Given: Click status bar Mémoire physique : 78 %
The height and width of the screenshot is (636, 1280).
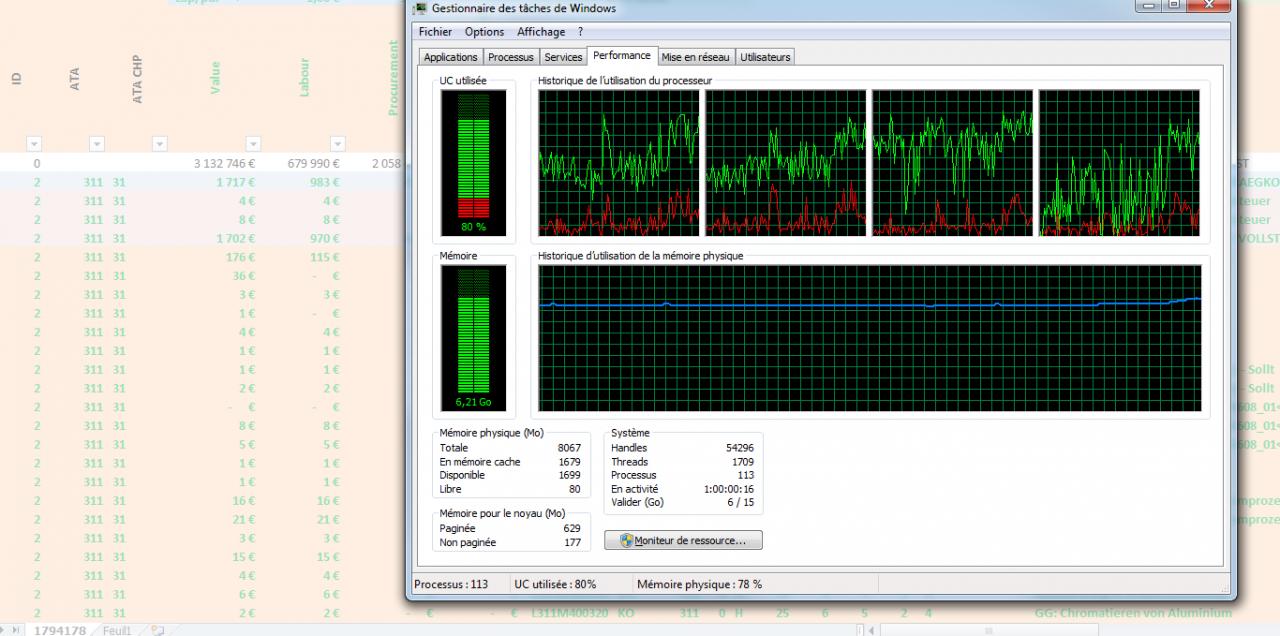Looking at the screenshot, I should pyautogui.click(x=699, y=584).
